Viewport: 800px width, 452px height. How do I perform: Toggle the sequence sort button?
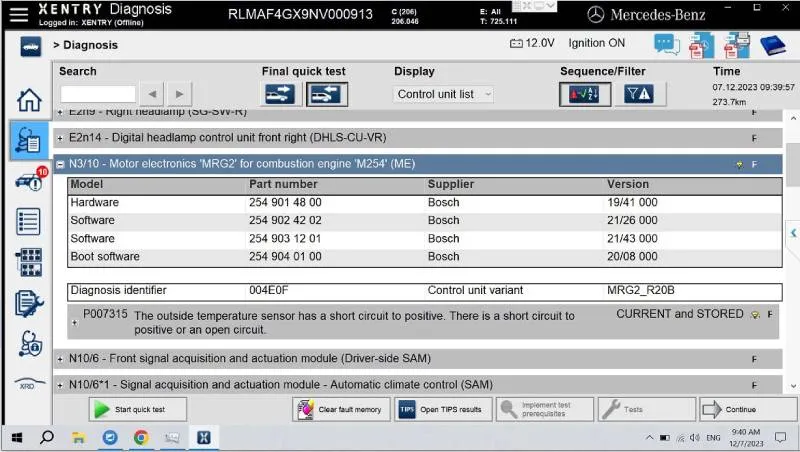(x=585, y=94)
